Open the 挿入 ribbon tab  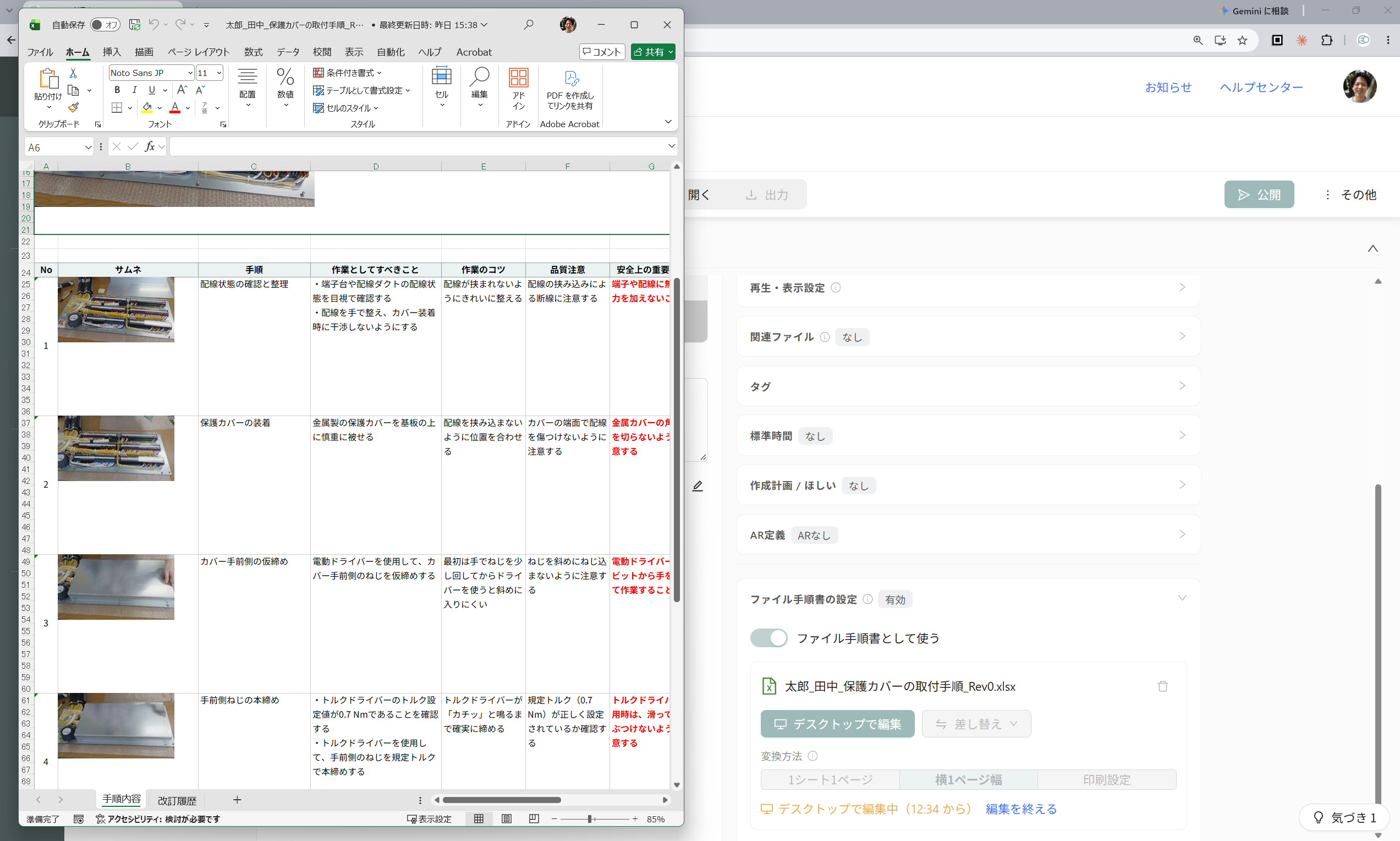pyautogui.click(x=112, y=52)
